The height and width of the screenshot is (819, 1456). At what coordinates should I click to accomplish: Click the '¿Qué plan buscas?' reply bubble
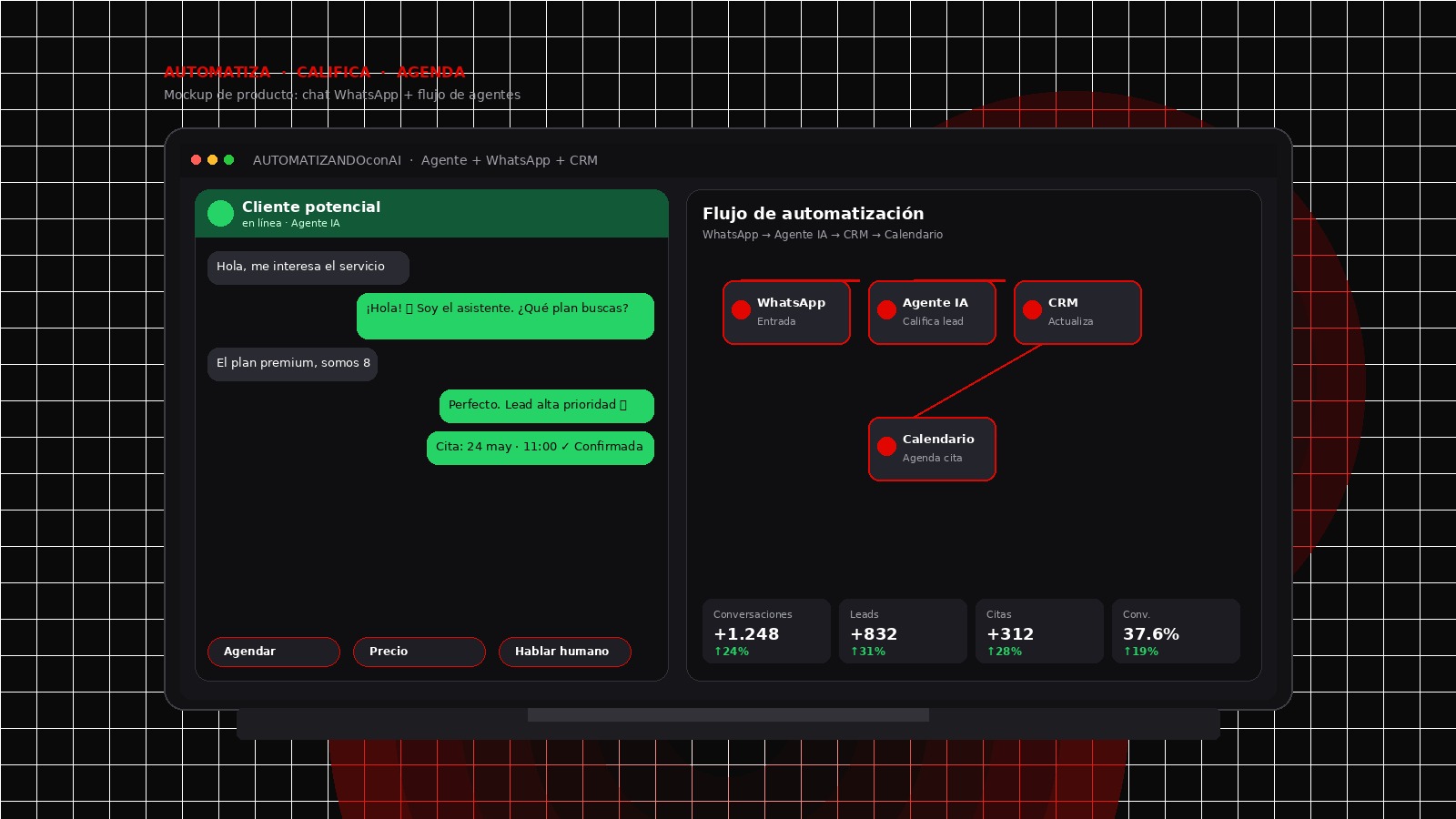[505, 316]
